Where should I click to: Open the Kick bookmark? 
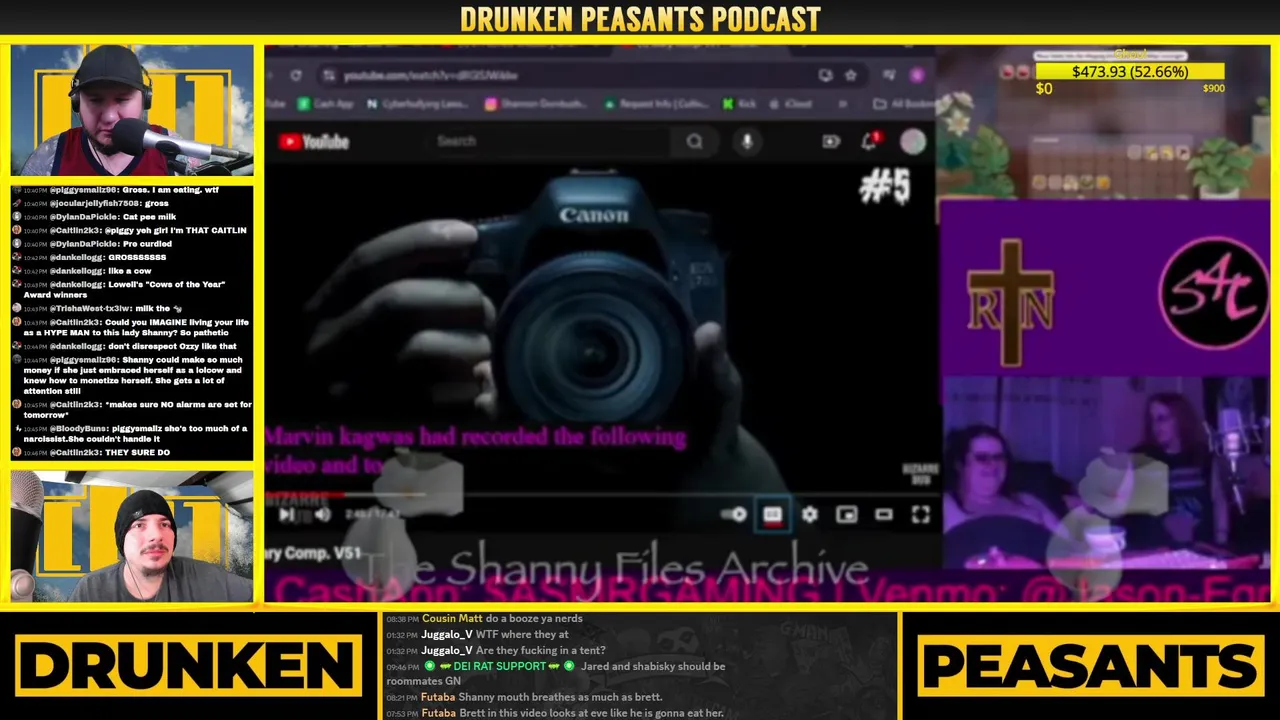741,103
